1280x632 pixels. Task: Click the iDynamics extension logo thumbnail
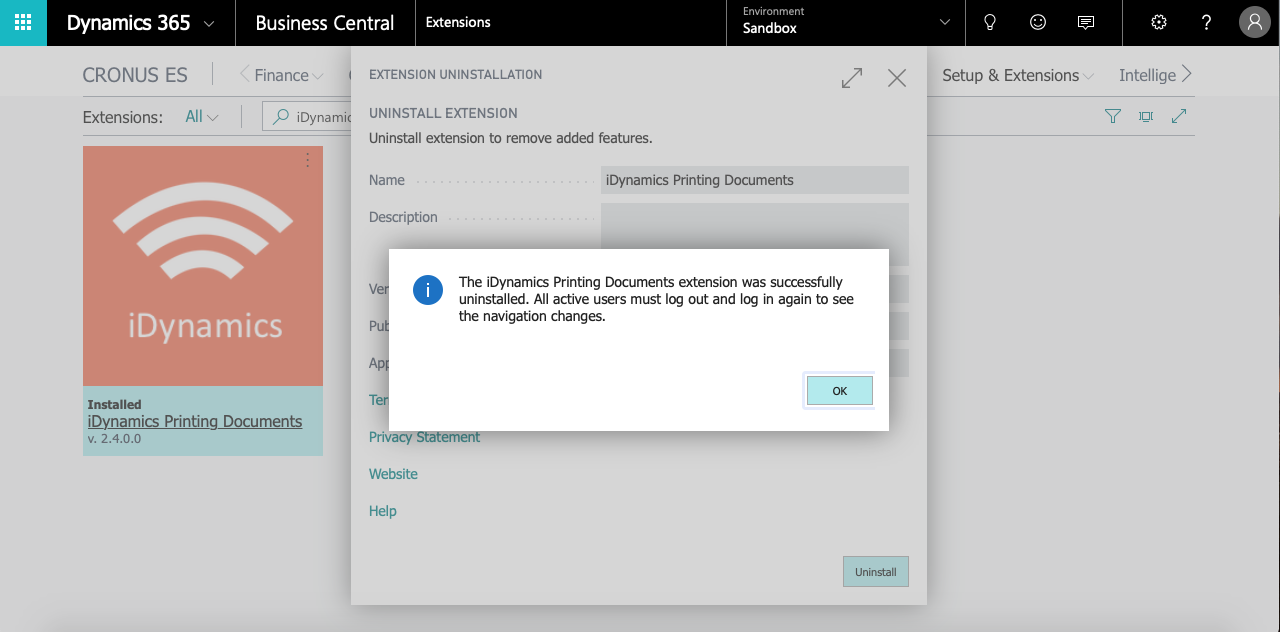tap(203, 266)
